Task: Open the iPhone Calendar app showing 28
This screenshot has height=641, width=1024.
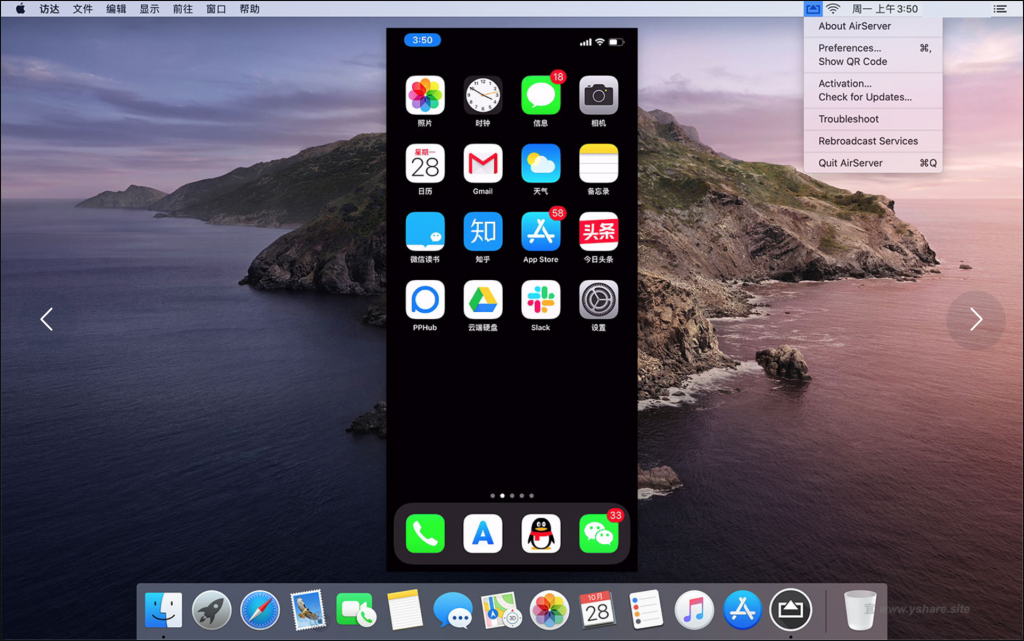Action: 425,163
